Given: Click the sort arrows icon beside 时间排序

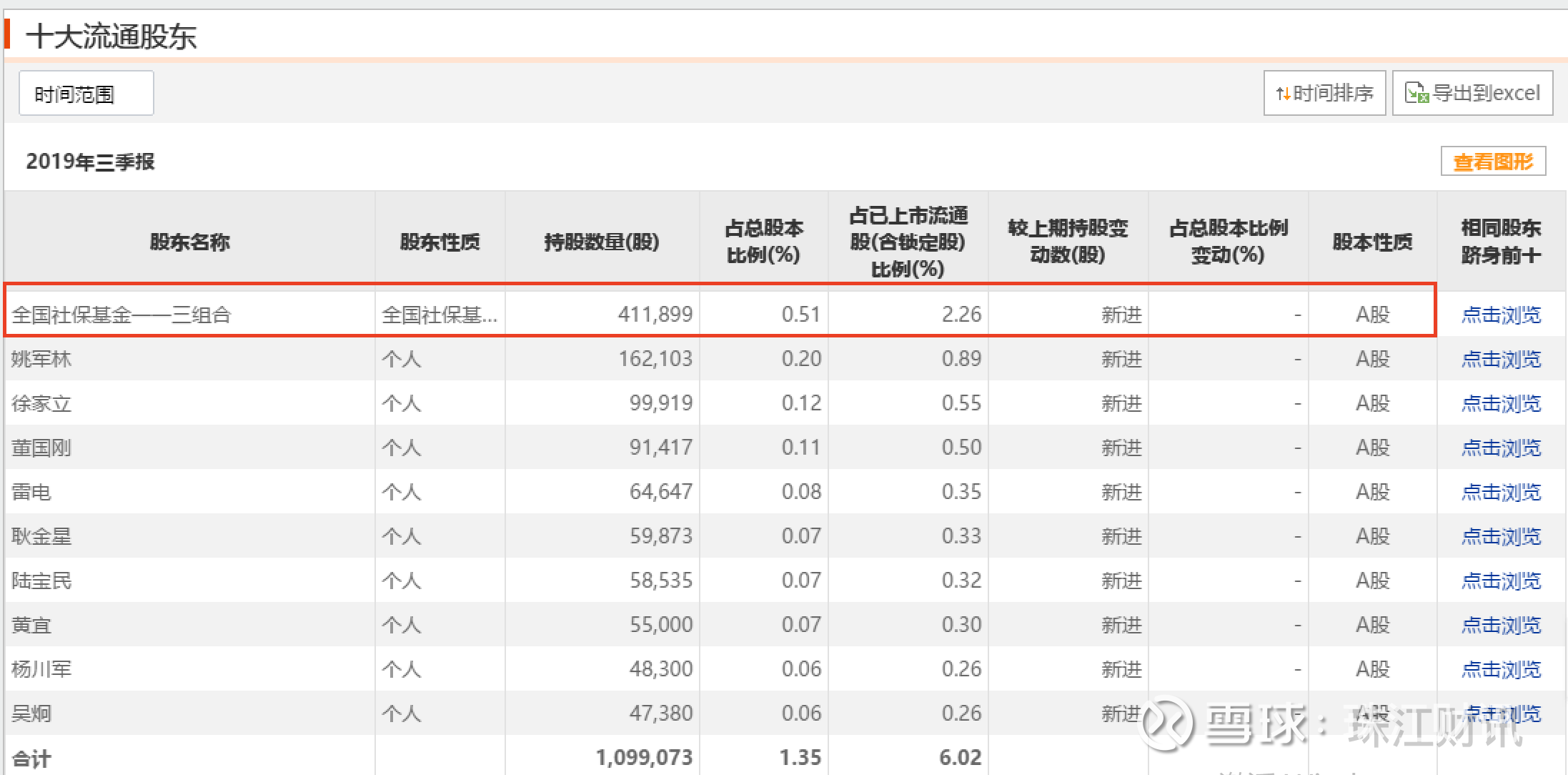Looking at the screenshot, I should coord(1283,94).
